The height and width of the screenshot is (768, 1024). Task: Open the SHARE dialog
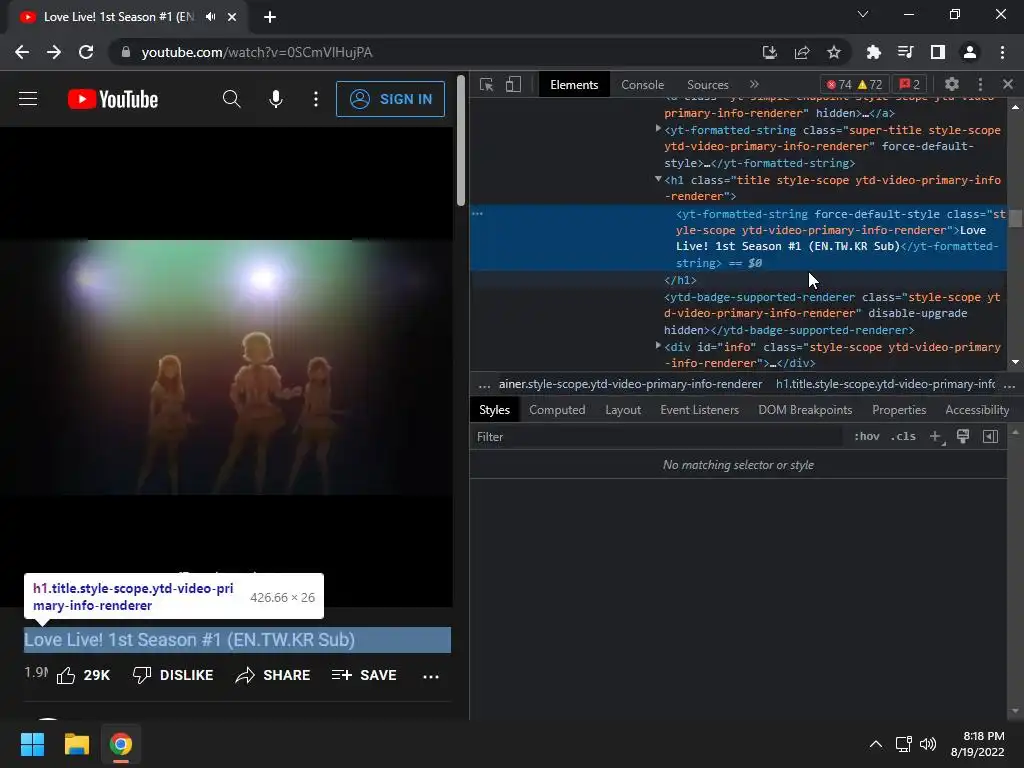273,675
